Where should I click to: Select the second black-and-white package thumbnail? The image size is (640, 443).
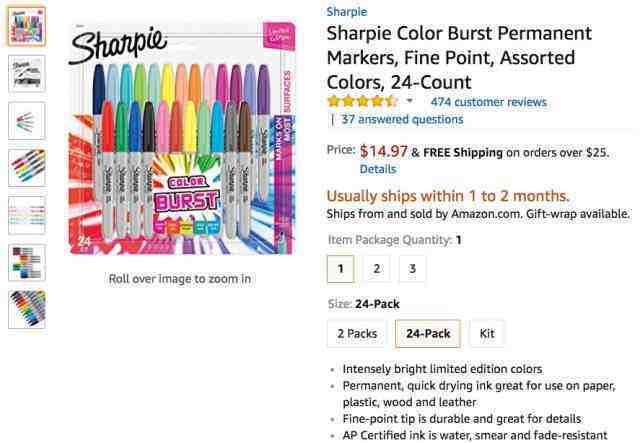[x=27, y=73]
